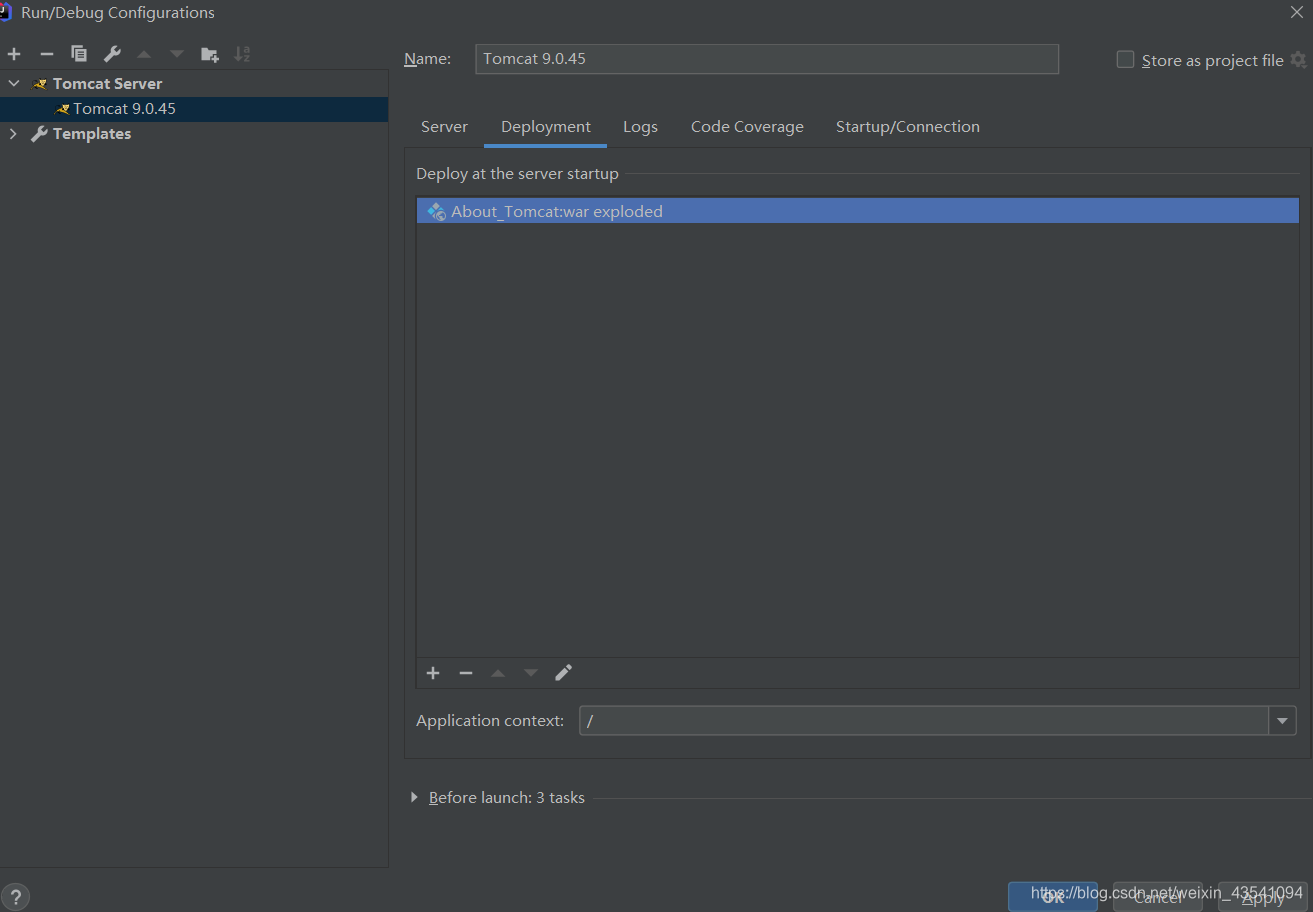Click the Apply button
1313x912 pixels.
[x=1263, y=896]
